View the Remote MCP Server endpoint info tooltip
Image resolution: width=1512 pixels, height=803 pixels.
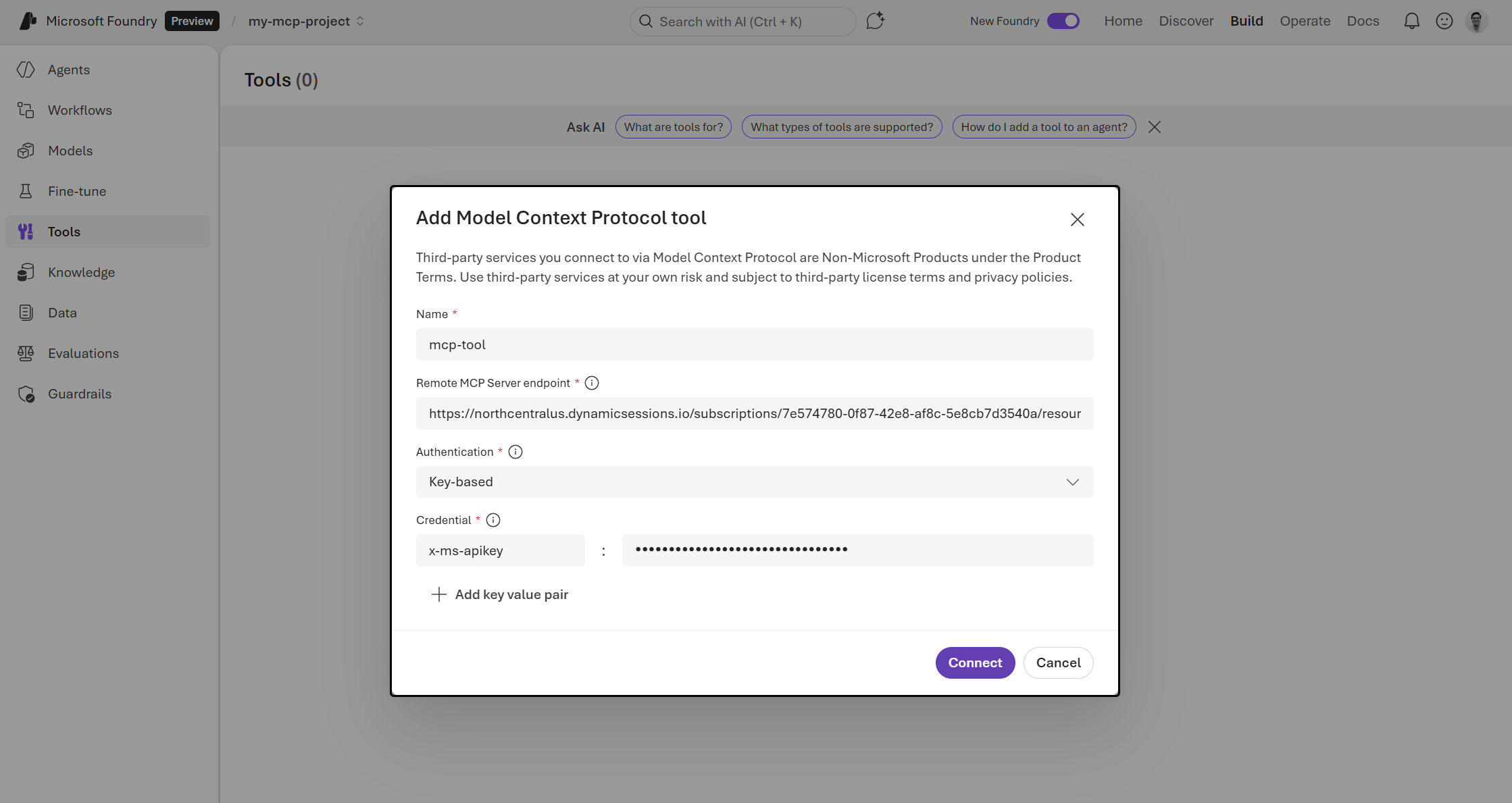click(x=592, y=383)
